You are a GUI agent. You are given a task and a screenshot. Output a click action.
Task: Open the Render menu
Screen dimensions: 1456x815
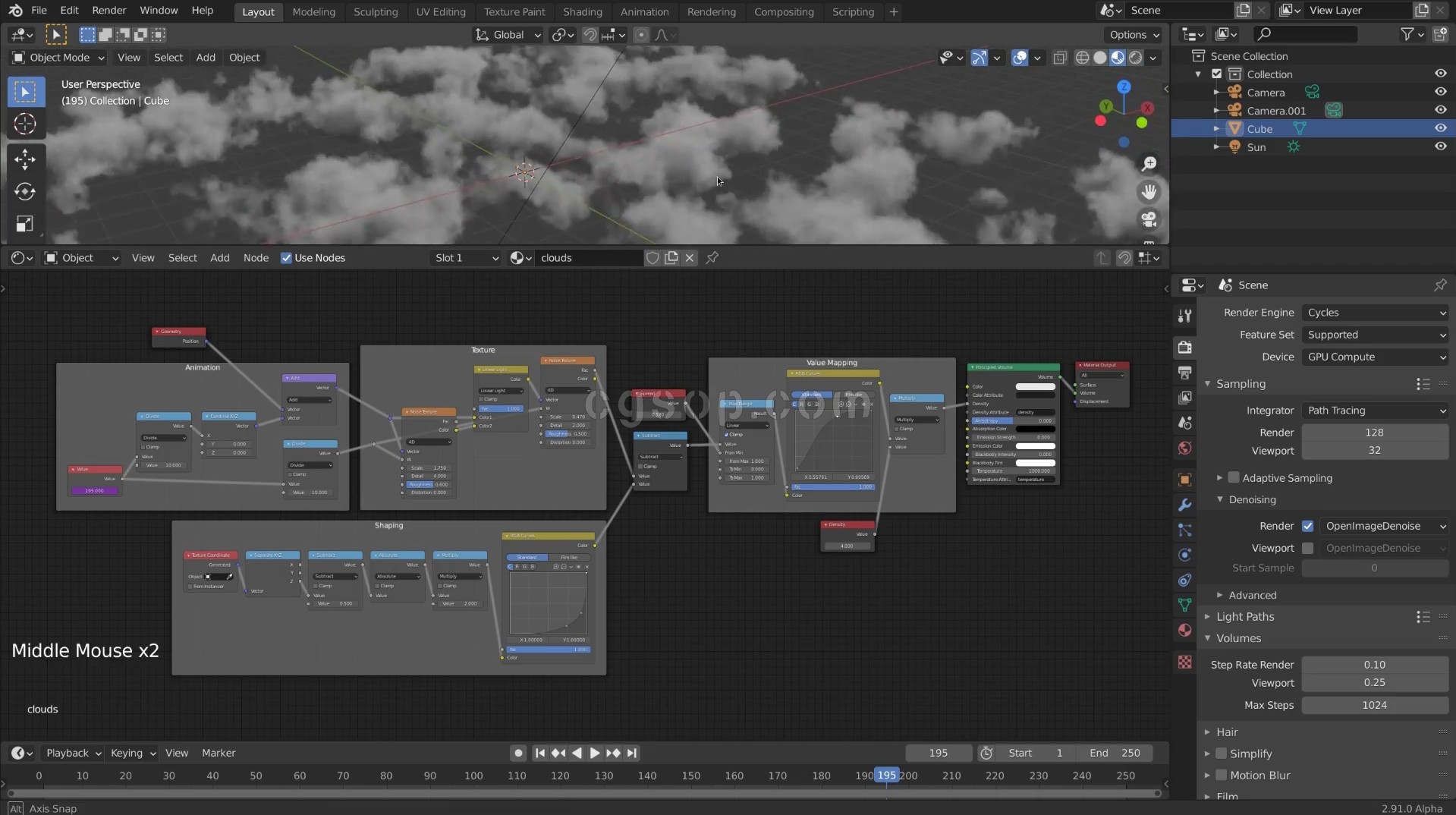(108, 11)
